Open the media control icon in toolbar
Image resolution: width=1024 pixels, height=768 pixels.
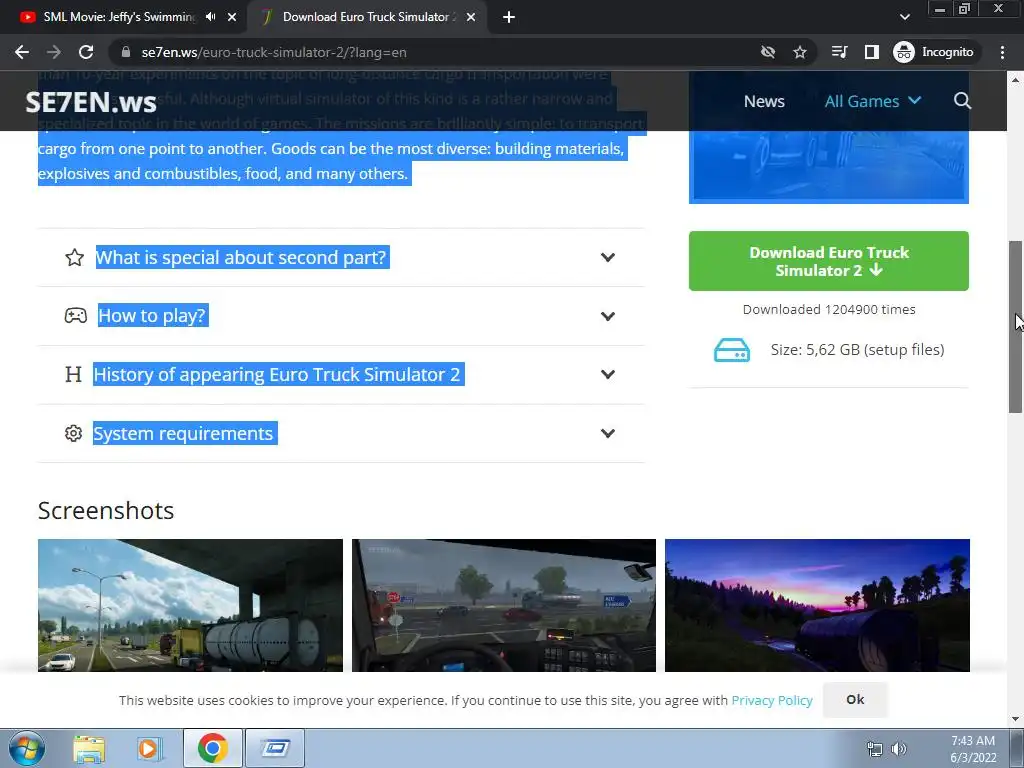839,52
